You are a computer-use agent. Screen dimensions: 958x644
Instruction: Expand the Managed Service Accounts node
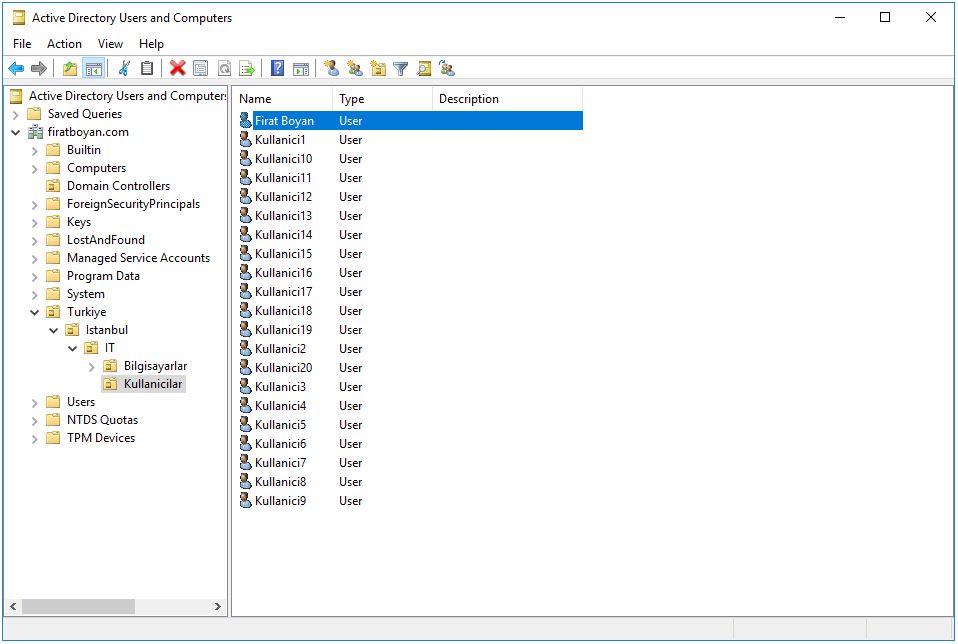click(35, 258)
